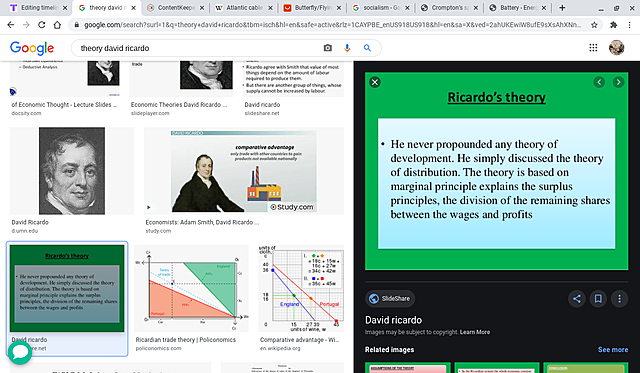Click the study.com source text
640x373 pixels.
158,231
